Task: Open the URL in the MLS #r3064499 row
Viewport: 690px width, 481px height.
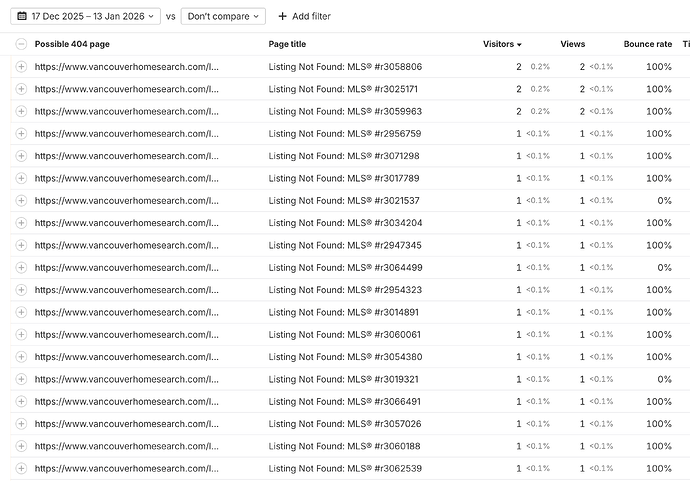Action: (127, 268)
